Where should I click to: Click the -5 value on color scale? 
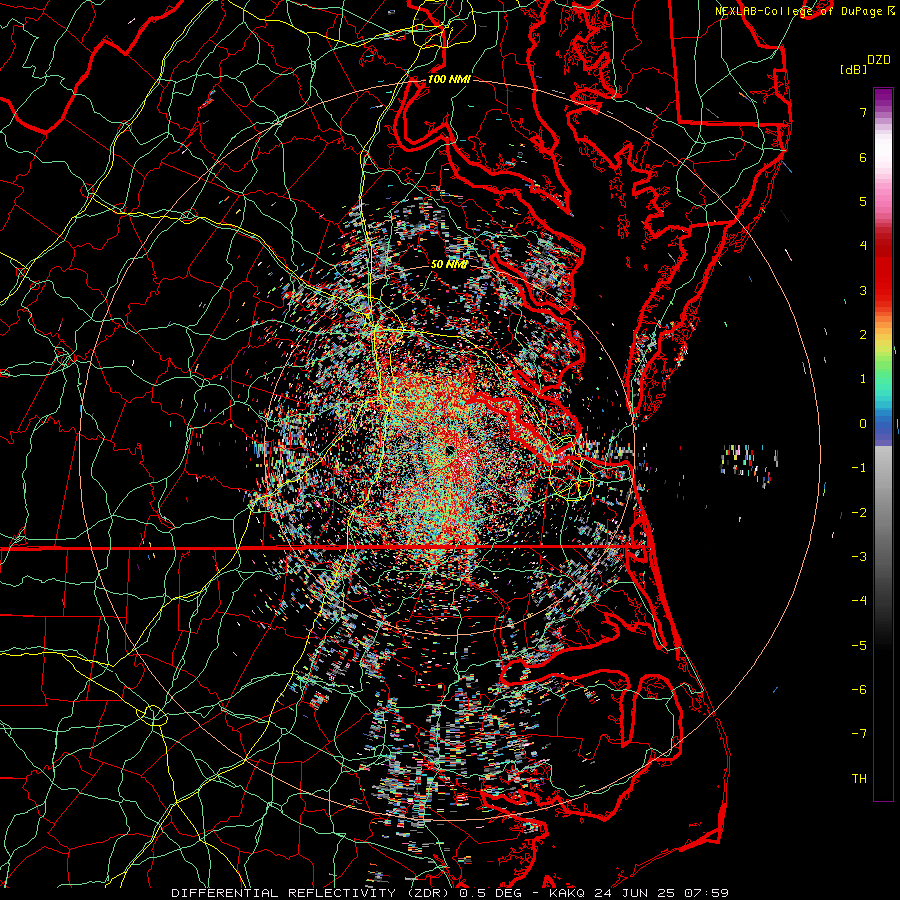pos(859,645)
